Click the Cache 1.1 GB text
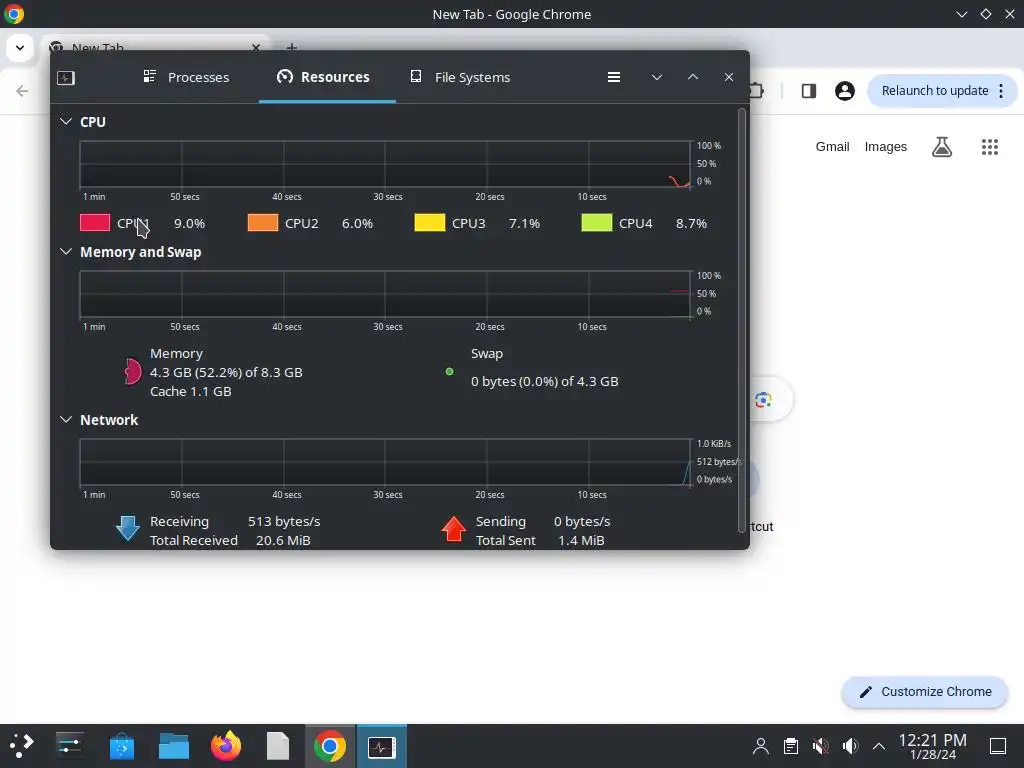 pos(191,391)
